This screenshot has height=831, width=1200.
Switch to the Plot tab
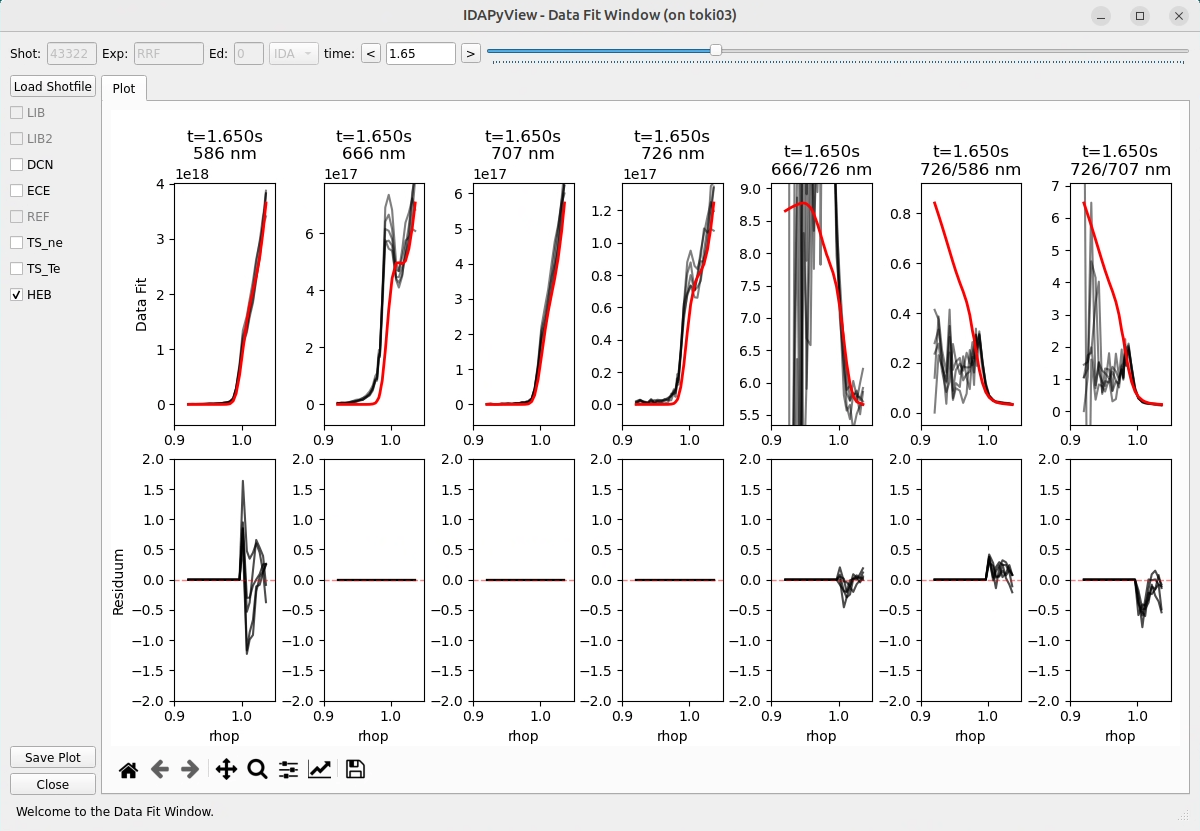(x=124, y=89)
